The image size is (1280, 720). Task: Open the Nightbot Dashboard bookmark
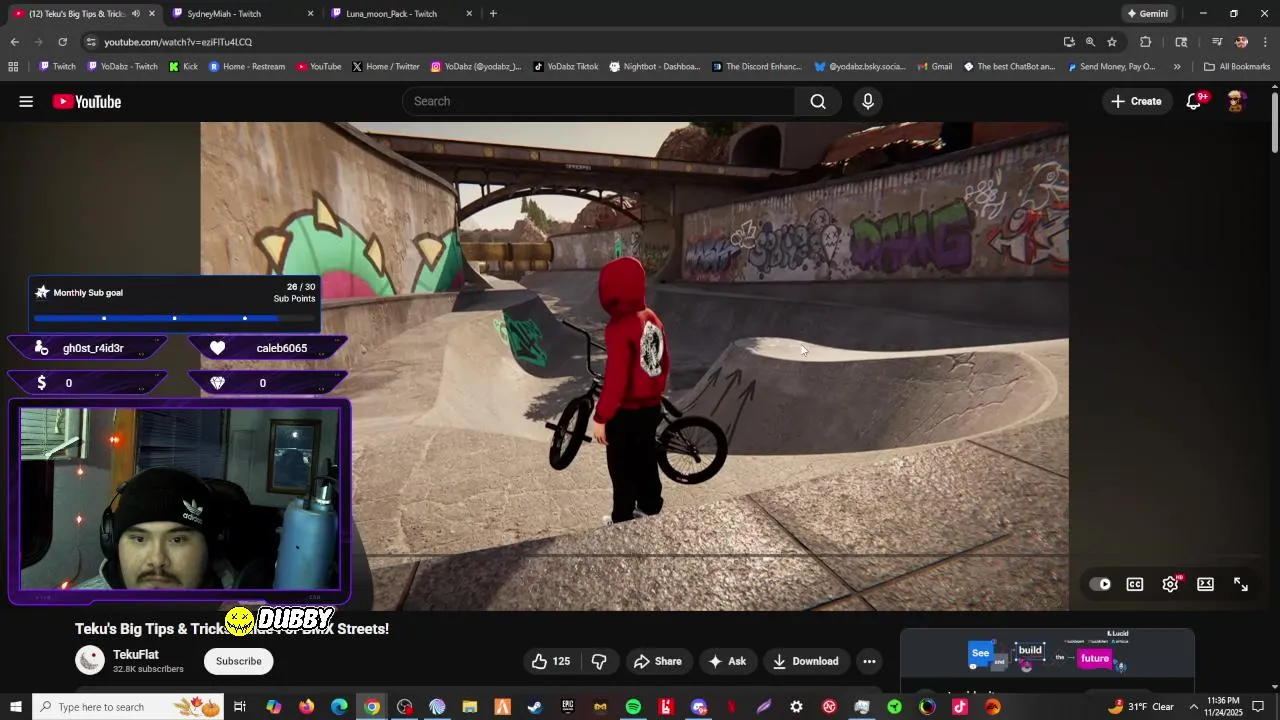pyautogui.click(x=654, y=67)
